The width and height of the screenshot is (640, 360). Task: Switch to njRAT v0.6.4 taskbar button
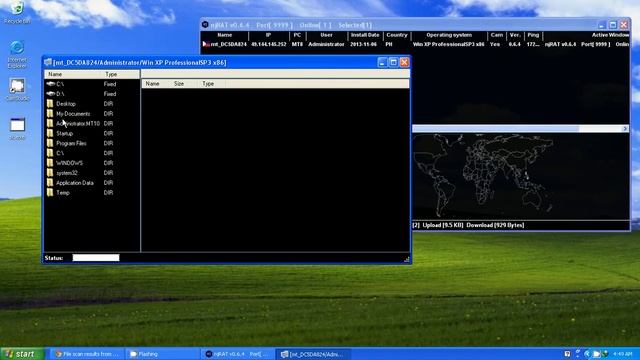click(x=238, y=354)
